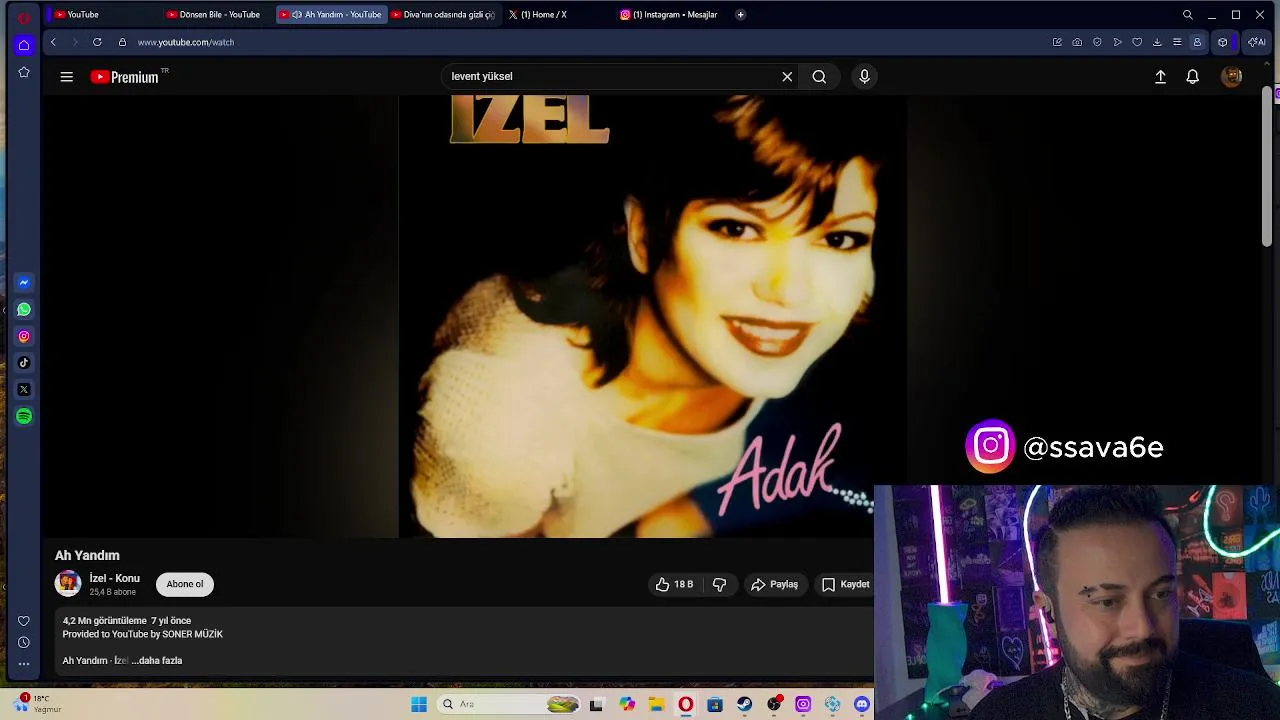The width and height of the screenshot is (1280, 720).
Task: Select the Ah Yandım - YouTube tab
Action: pos(331,14)
